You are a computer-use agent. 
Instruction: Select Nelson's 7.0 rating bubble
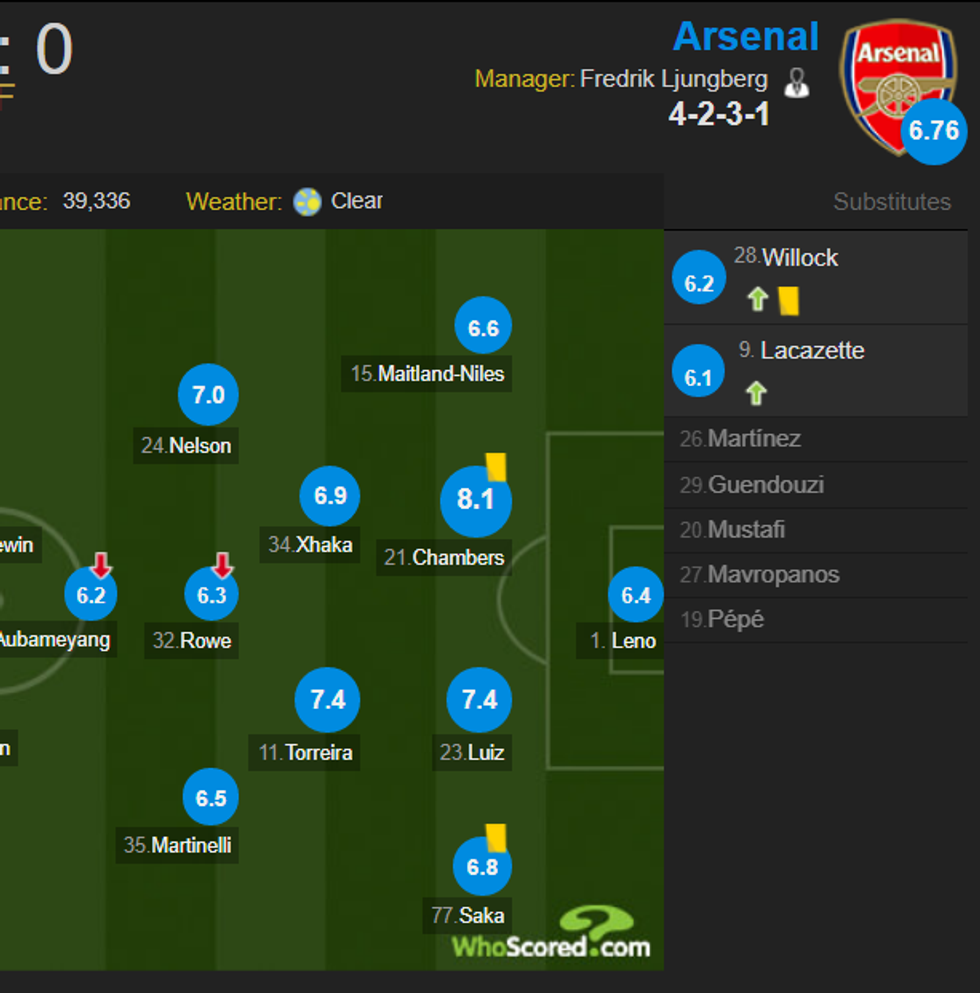(x=207, y=395)
